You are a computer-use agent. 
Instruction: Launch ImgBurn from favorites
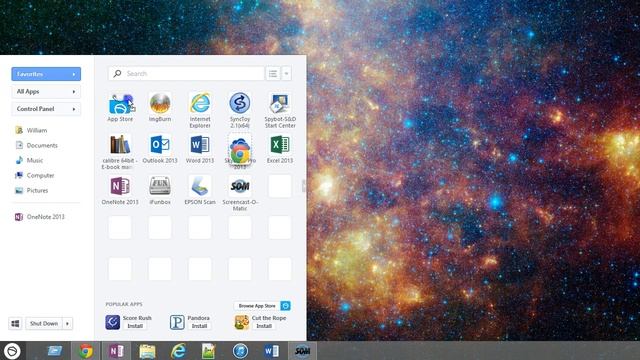[160, 104]
